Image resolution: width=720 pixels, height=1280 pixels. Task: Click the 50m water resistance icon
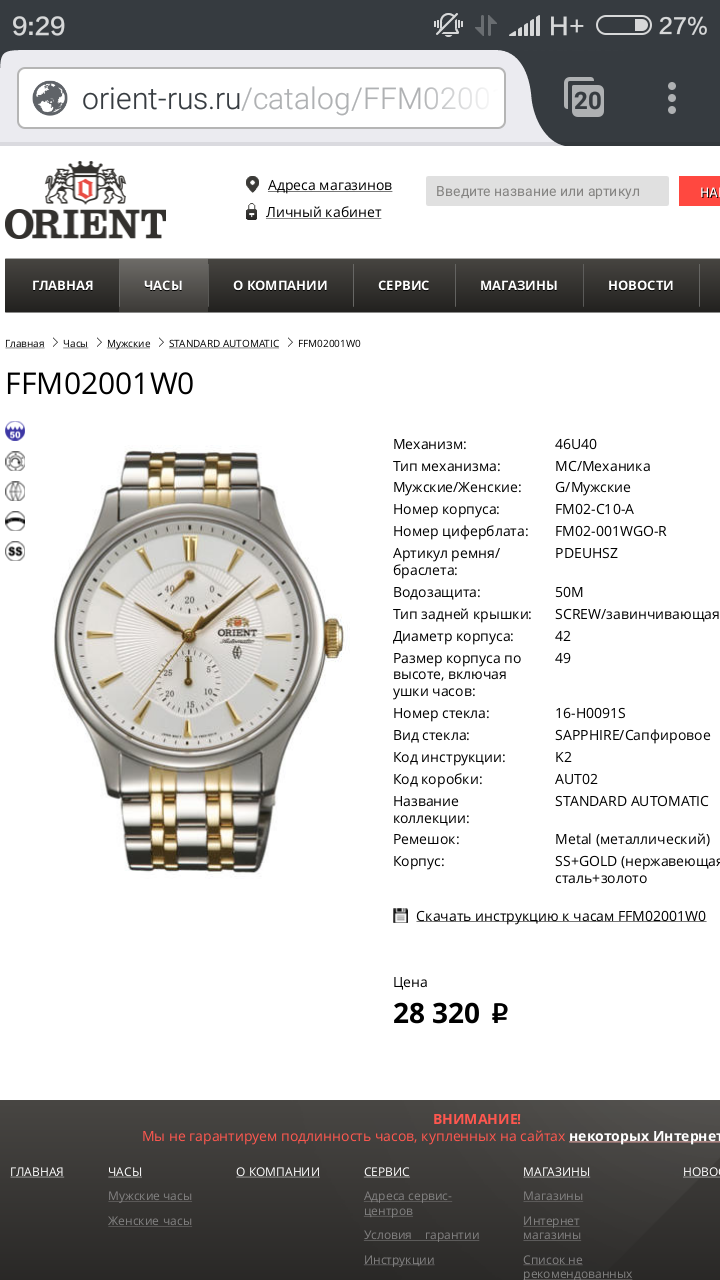pos(15,431)
